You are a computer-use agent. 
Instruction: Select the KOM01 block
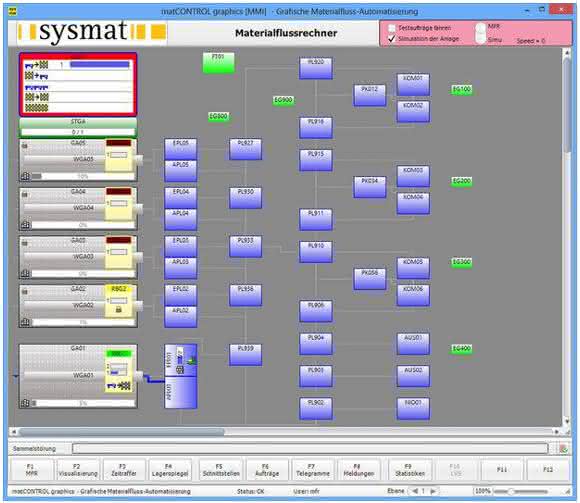click(x=413, y=84)
